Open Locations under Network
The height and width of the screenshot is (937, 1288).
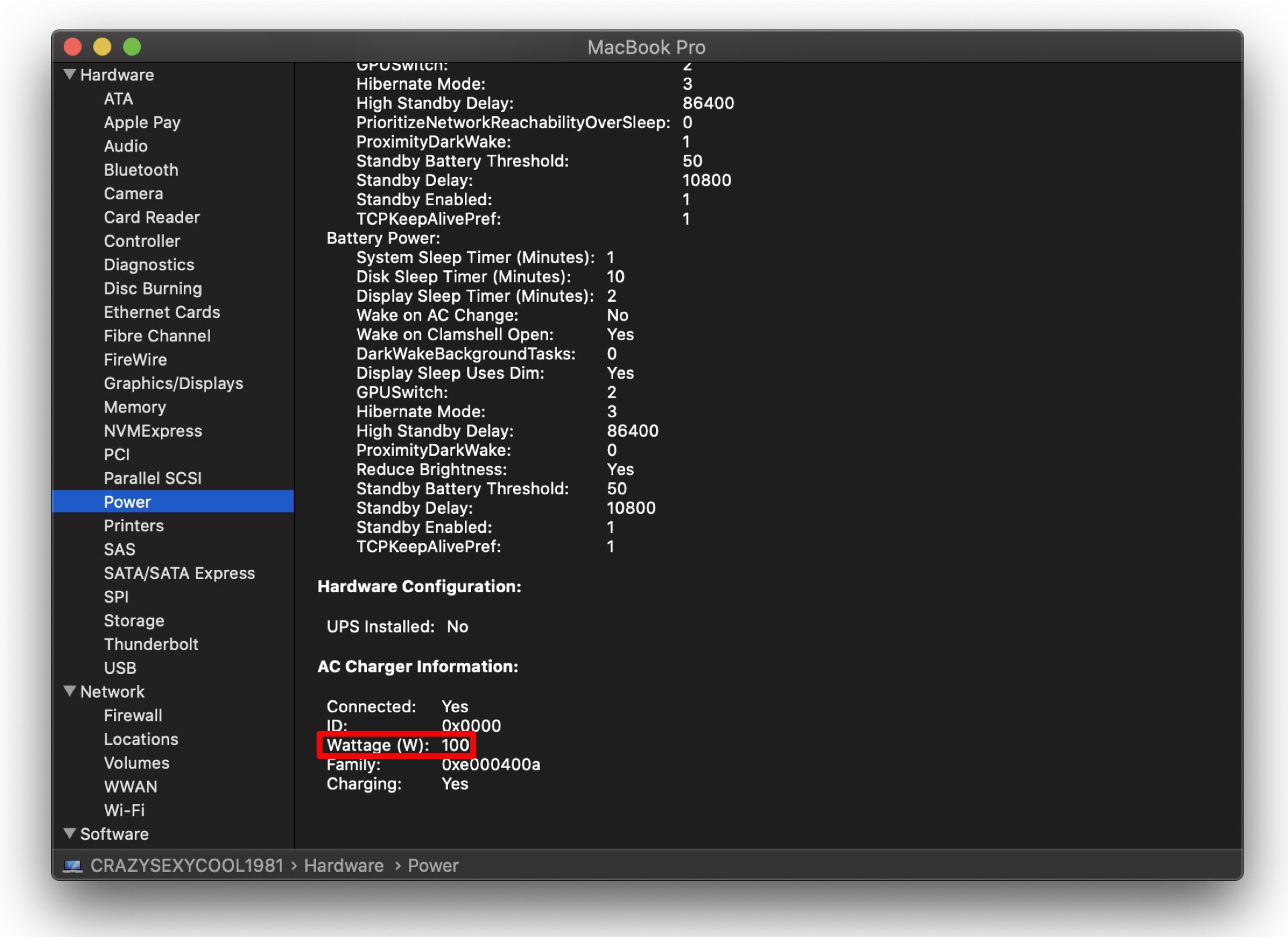(141, 739)
